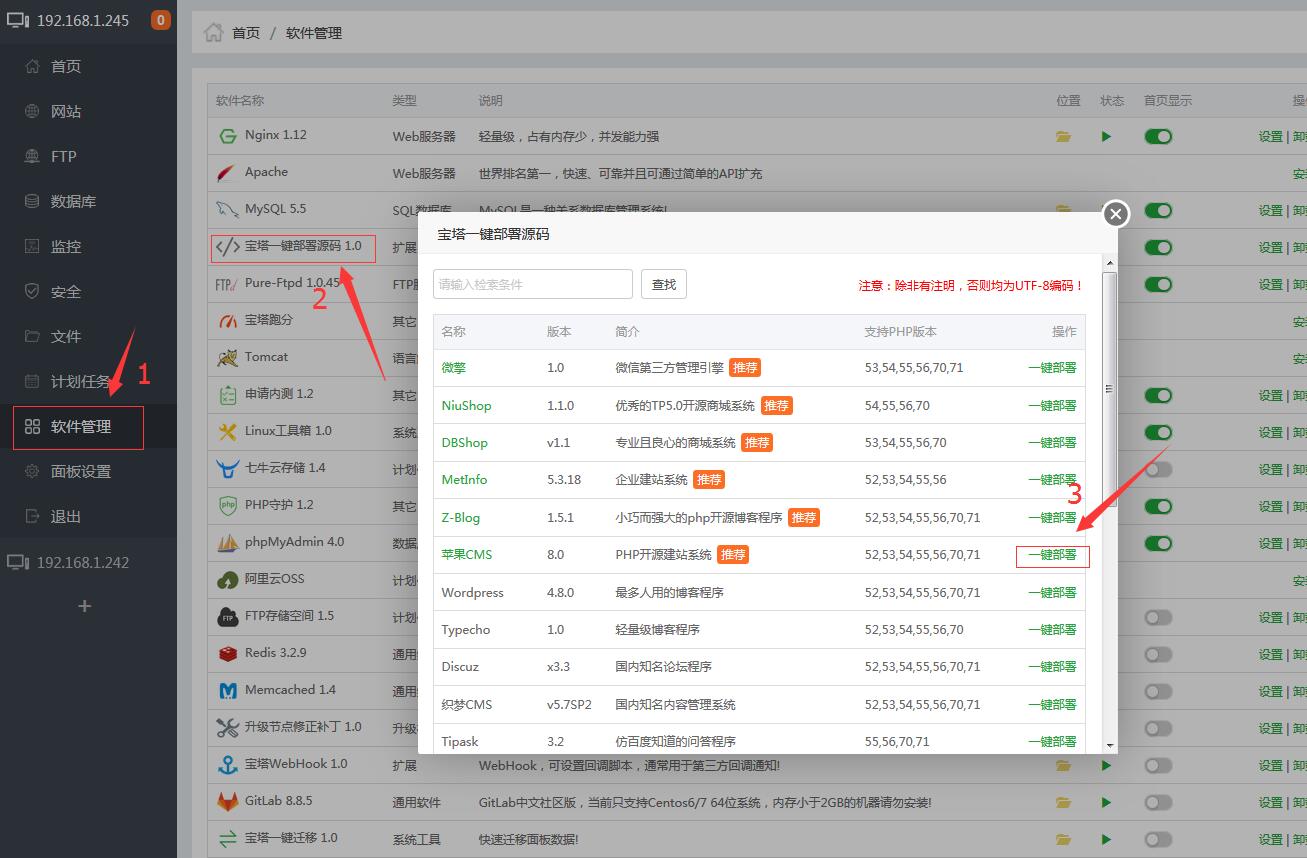Click the Pure-Ftpd FTP icon
This screenshot has width=1307, height=858.
[225, 284]
